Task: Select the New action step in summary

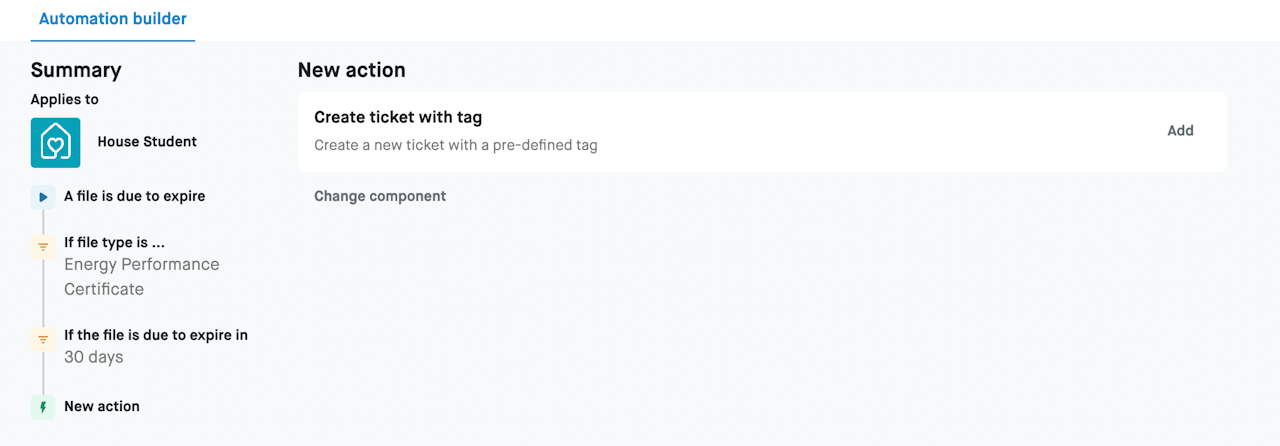Action: (x=101, y=406)
